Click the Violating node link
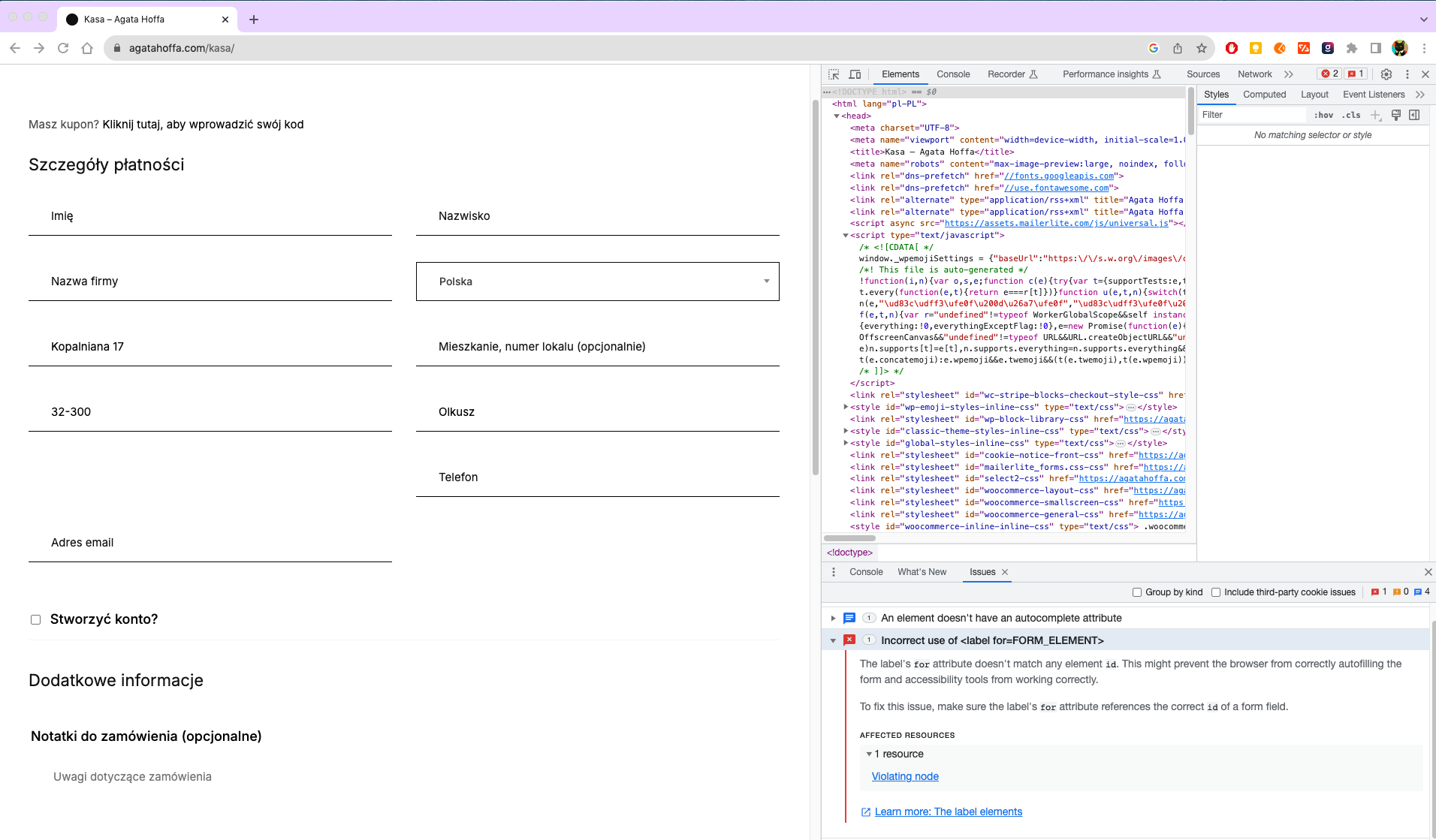The image size is (1436, 840). click(x=905, y=776)
